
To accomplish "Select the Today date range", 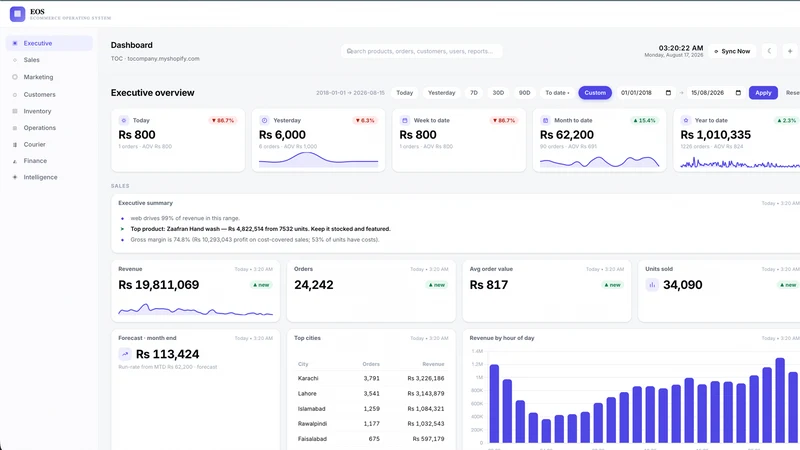I will [405, 93].
